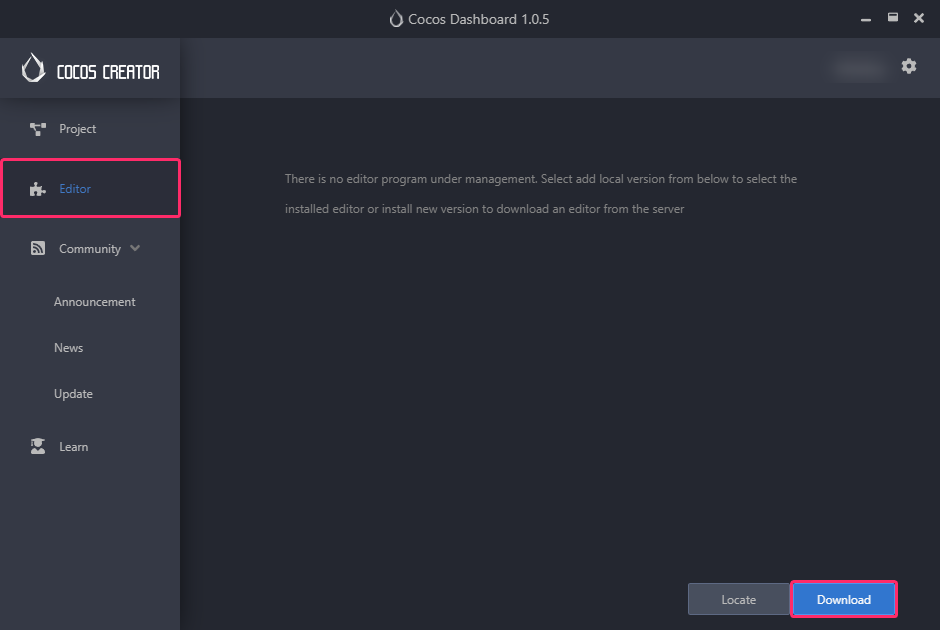940x630 pixels.
Task: Collapse the Community section chevron
Action: point(135,248)
